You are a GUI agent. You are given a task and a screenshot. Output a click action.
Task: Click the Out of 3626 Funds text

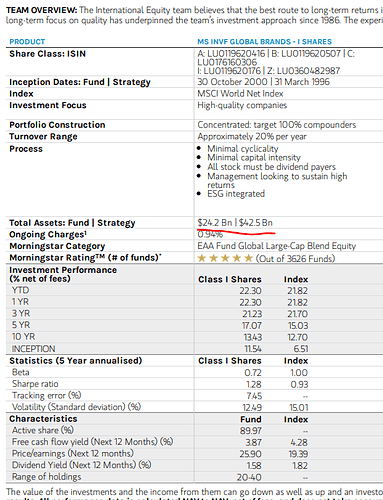(295, 259)
